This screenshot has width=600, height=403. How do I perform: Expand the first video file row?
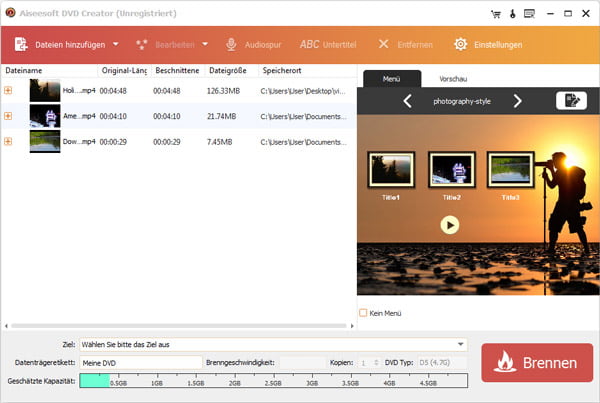point(9,91)
